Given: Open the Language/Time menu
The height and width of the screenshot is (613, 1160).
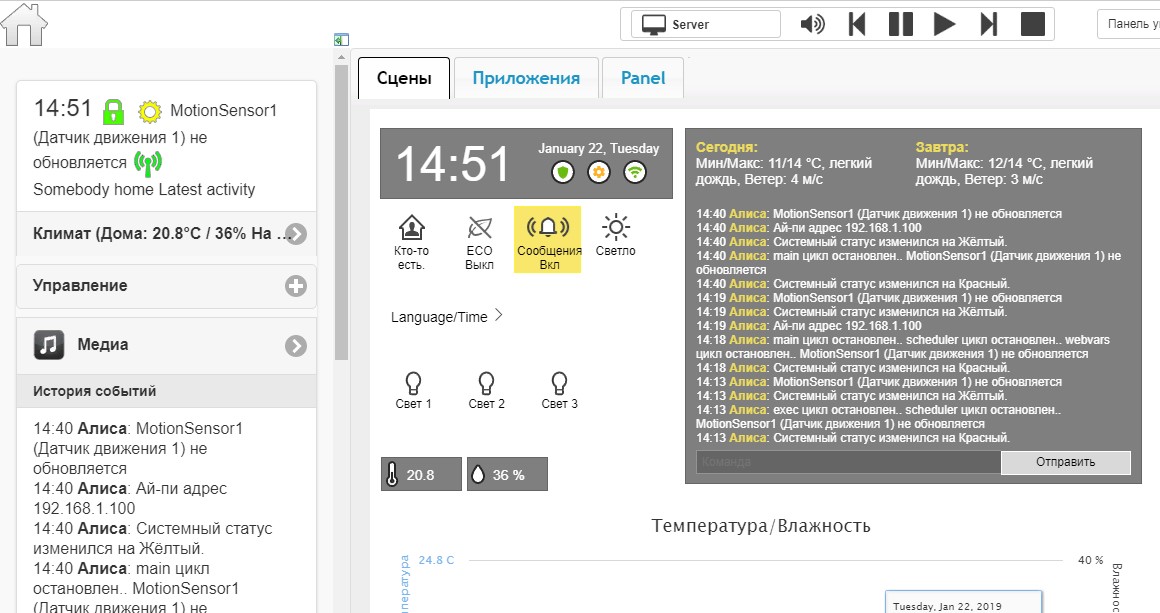Looking at the screenshot, I should pos(447,316).
